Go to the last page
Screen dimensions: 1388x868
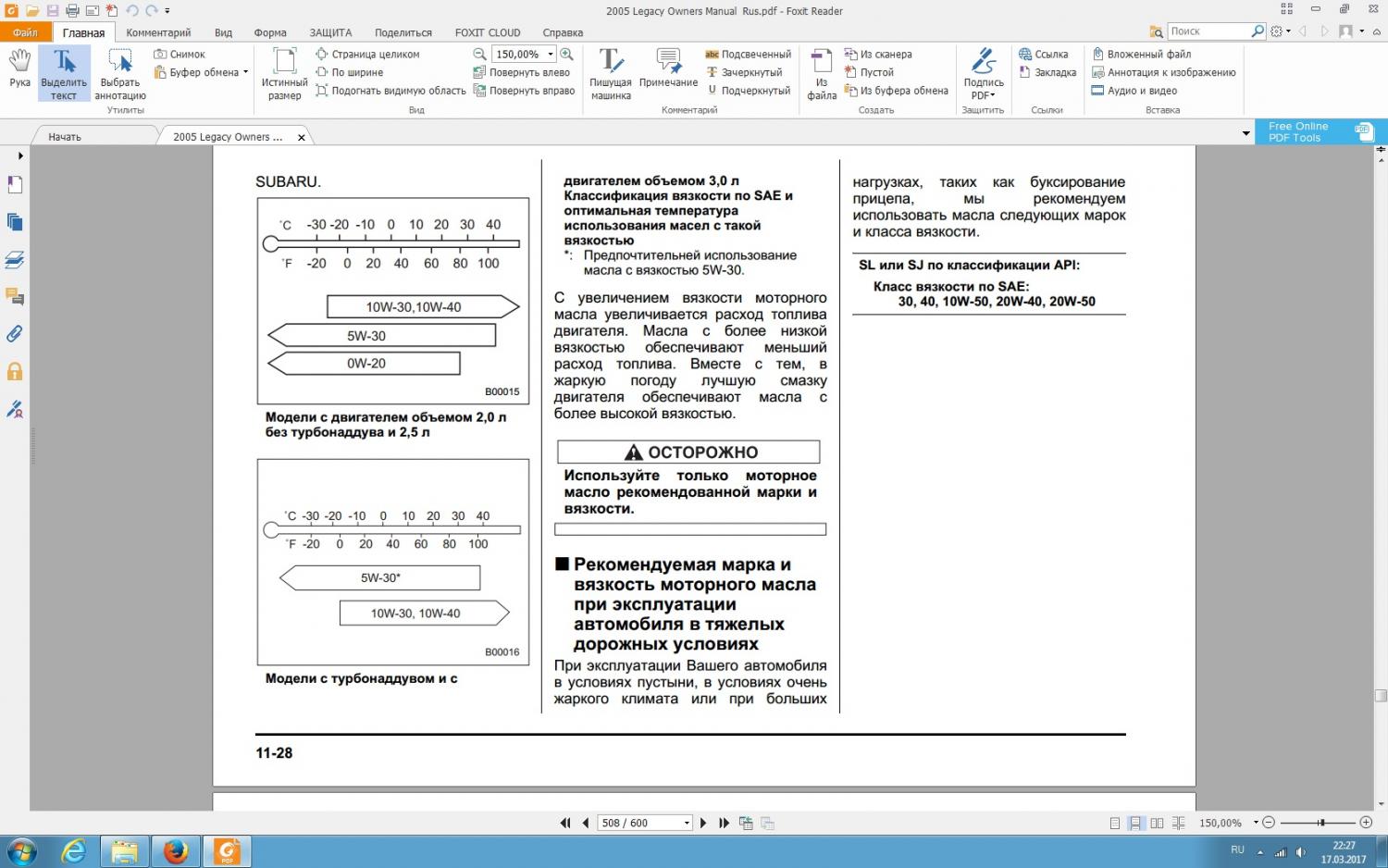[725, 823]
